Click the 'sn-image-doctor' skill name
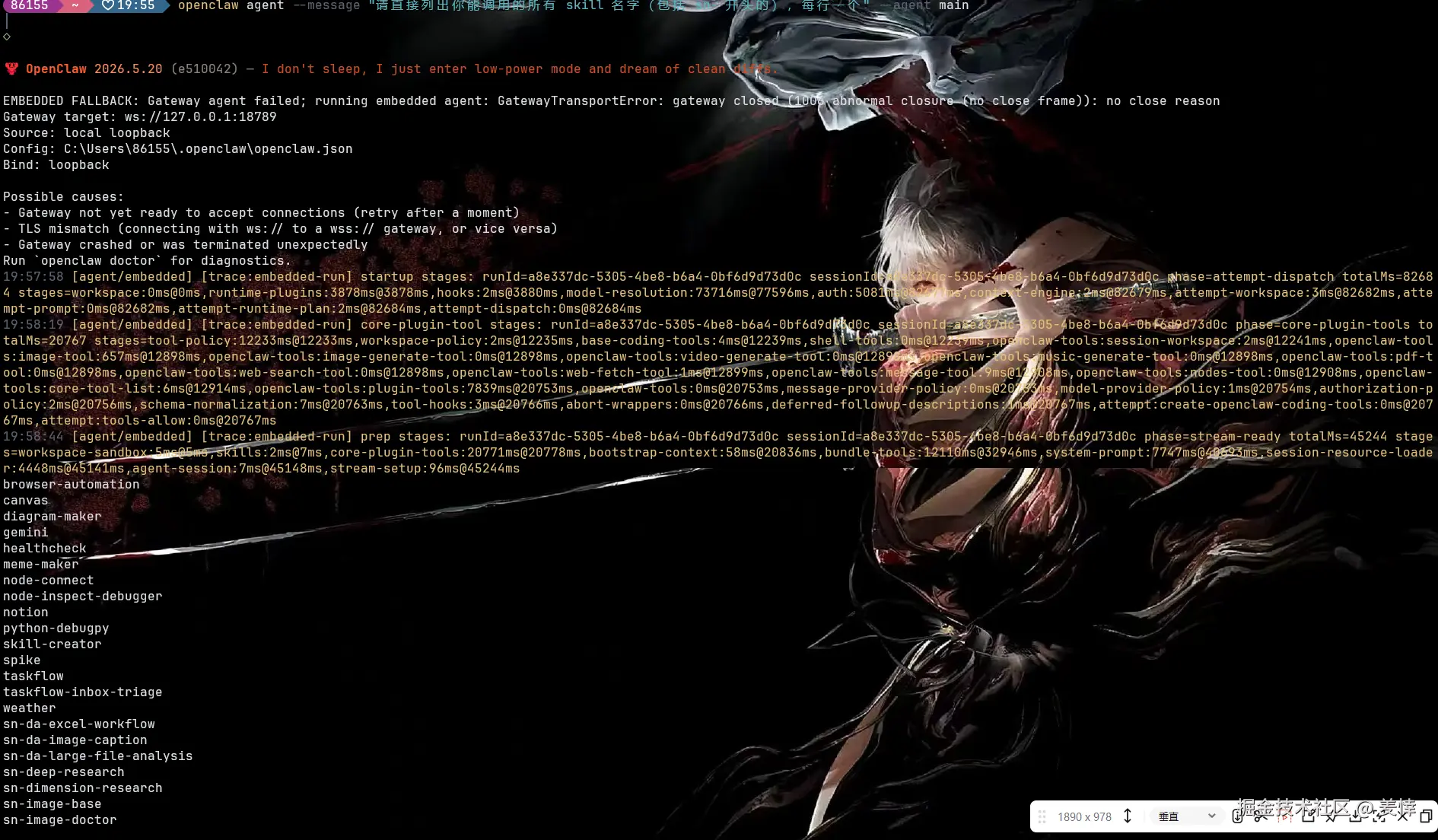This screenshot has height=840, width=1438. click(60, 820)
